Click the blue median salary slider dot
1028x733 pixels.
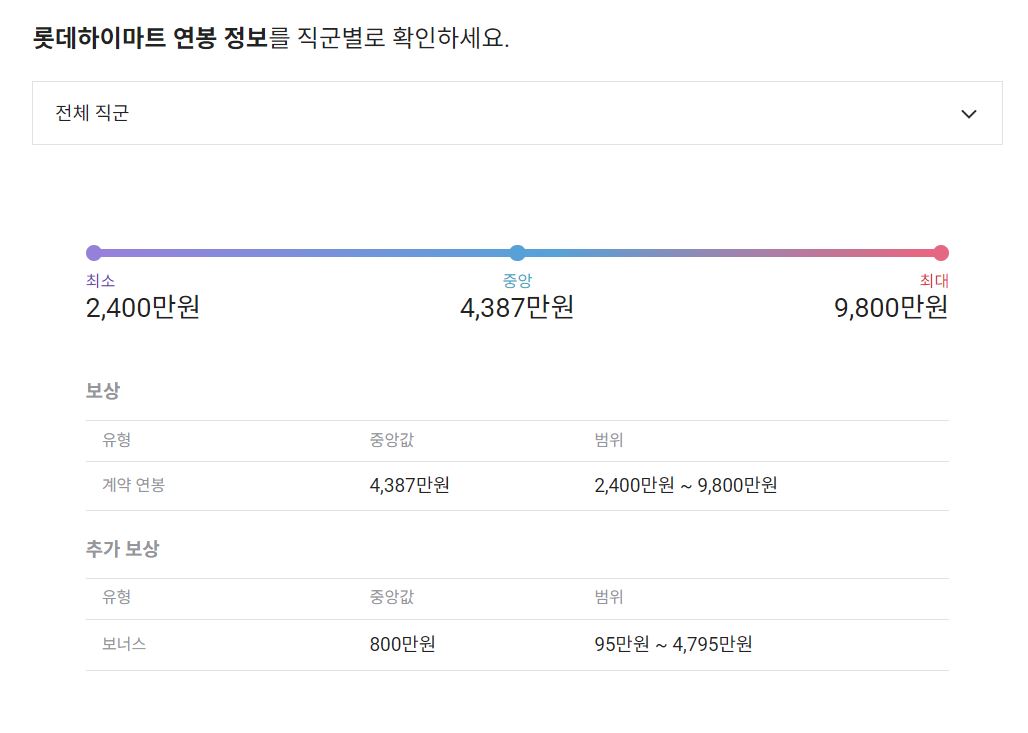tap(516, 252)
